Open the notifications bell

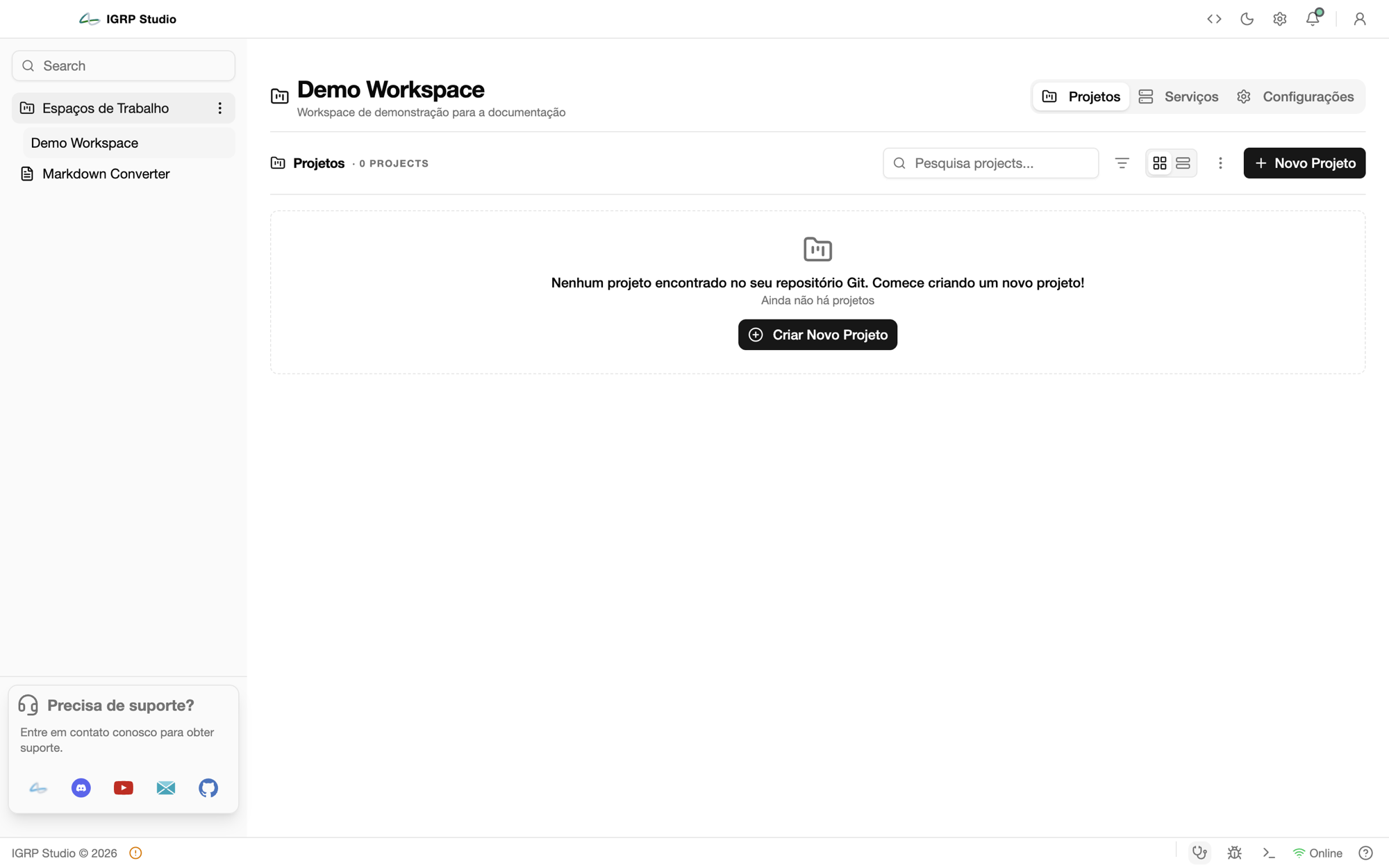pyautogui.click(x=1313, y=19)
